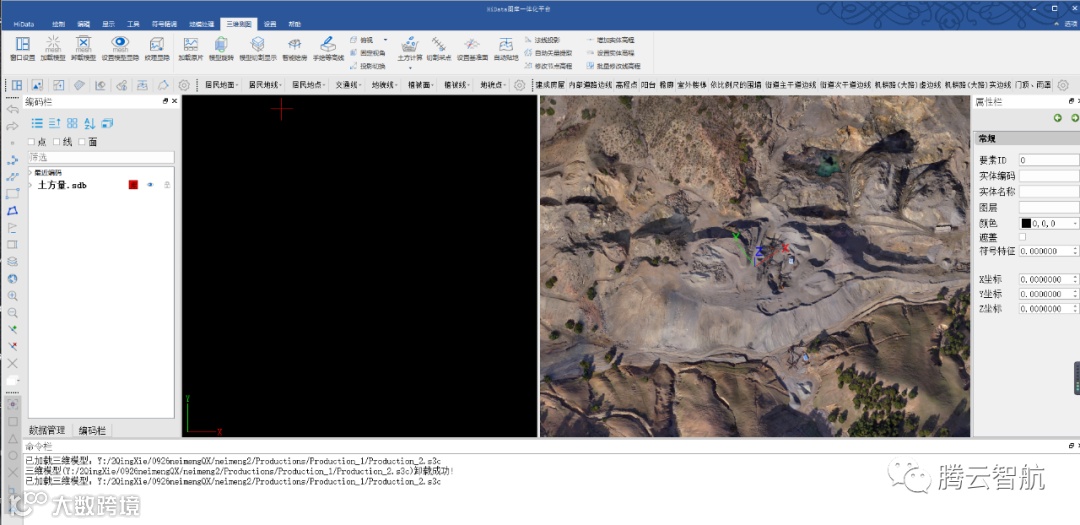Open the 绘制 ribbon tab

(x=59, y=24)
